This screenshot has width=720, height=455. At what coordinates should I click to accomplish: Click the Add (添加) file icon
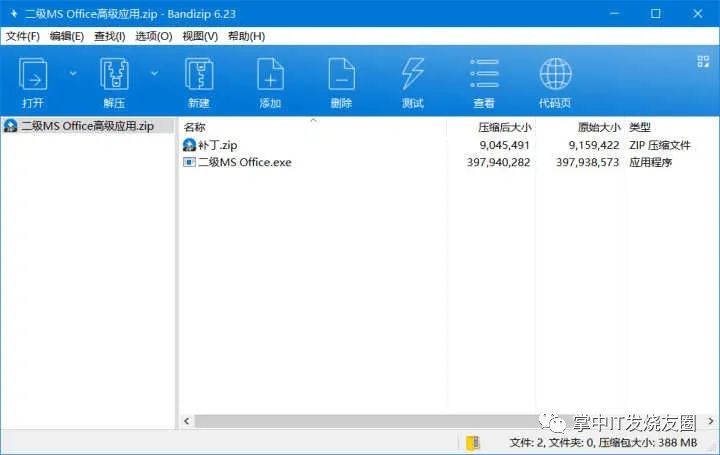point(270,74)
